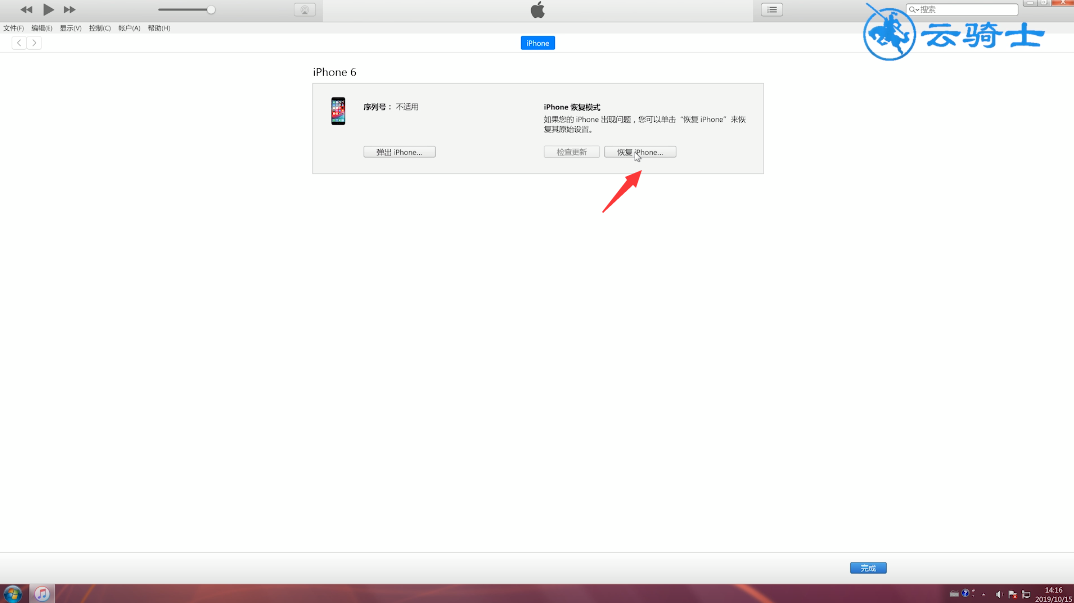This screenshot has width=1074, height=603.
Task: Open the 帐户(A) menu
Action: [129, 28]
